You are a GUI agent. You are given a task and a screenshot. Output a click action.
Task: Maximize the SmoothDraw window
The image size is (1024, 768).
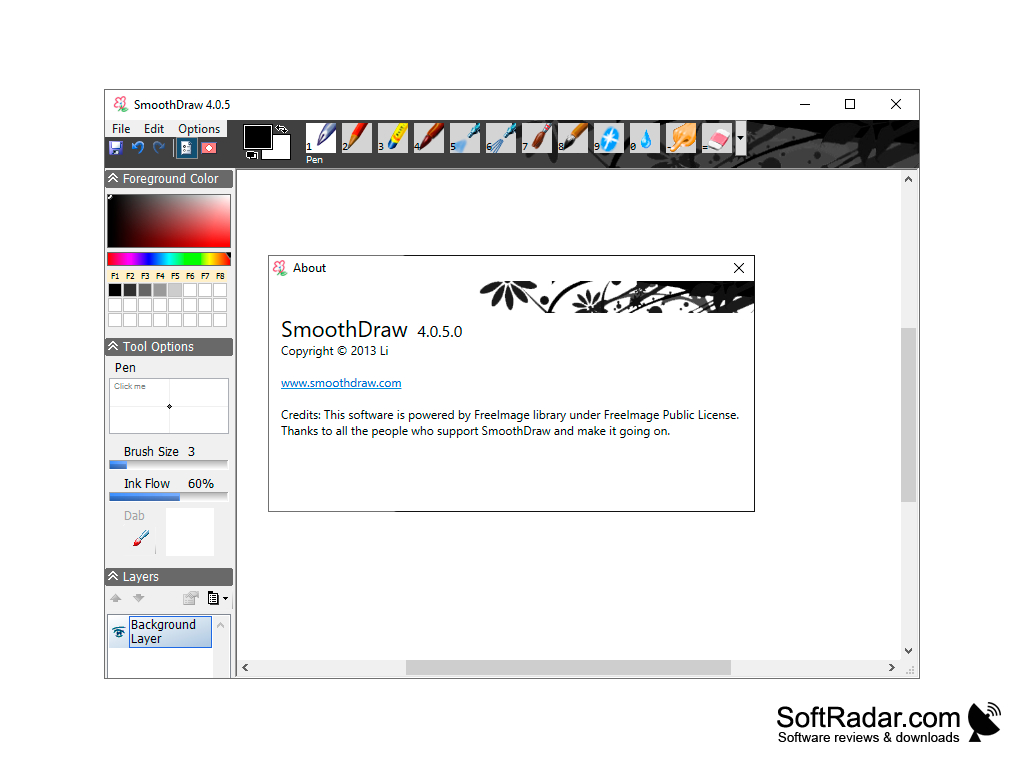click(850, 104)
